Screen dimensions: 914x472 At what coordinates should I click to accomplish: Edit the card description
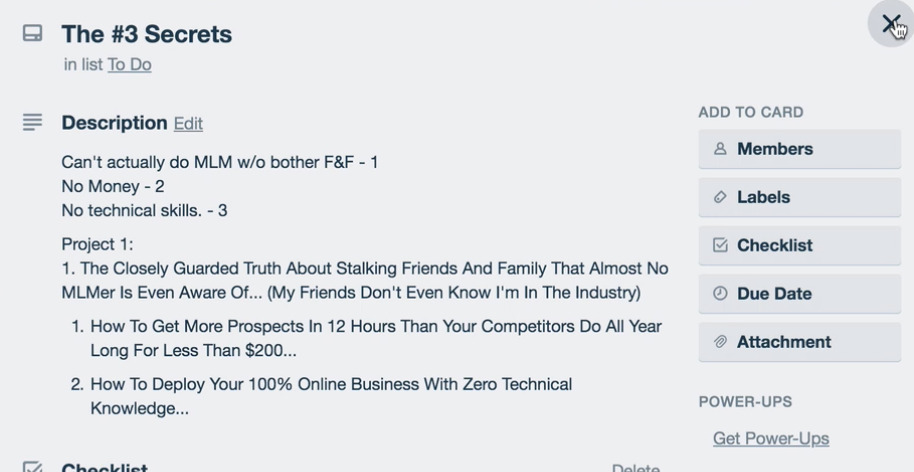[188, 124]
